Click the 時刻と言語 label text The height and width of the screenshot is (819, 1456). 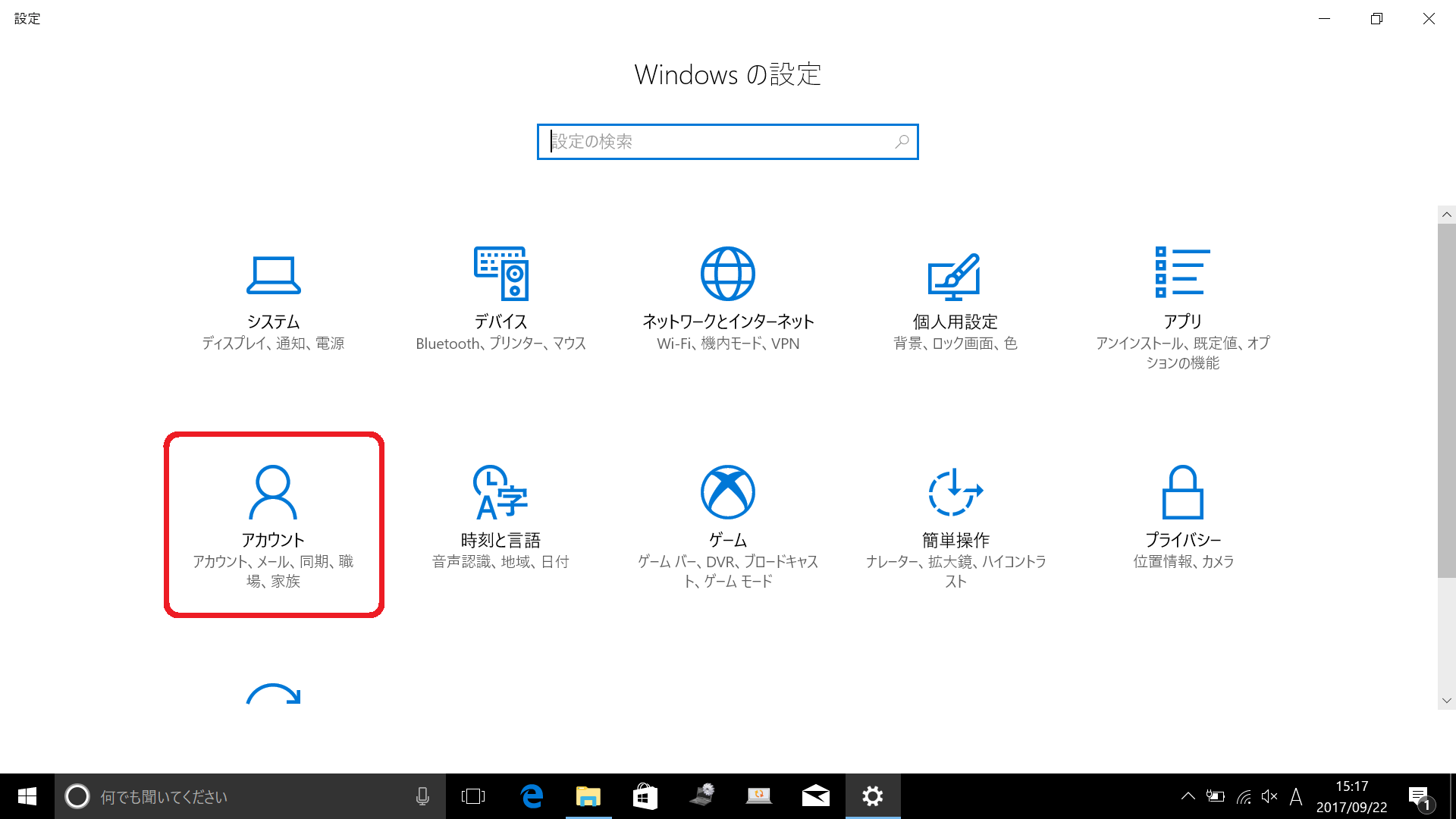pyautogui.click(x=500, y=540)
